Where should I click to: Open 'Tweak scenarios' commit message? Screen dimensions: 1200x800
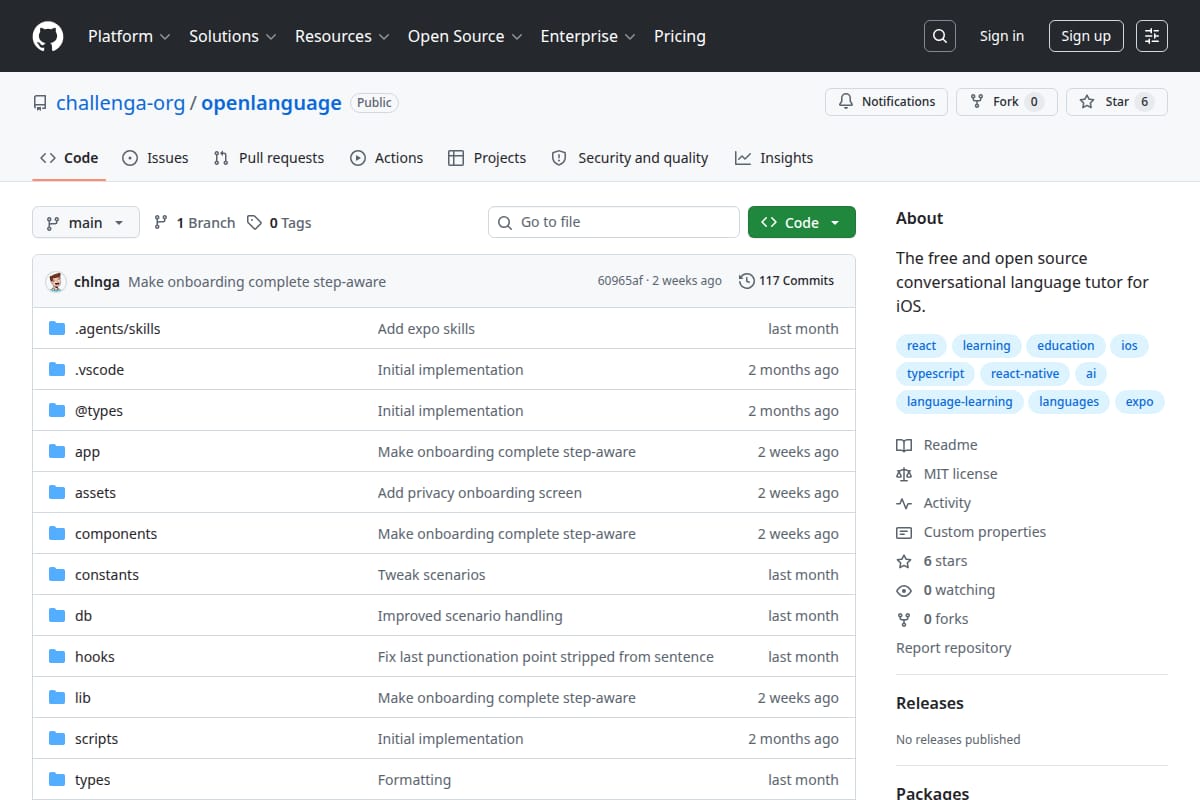pos(432,575)
